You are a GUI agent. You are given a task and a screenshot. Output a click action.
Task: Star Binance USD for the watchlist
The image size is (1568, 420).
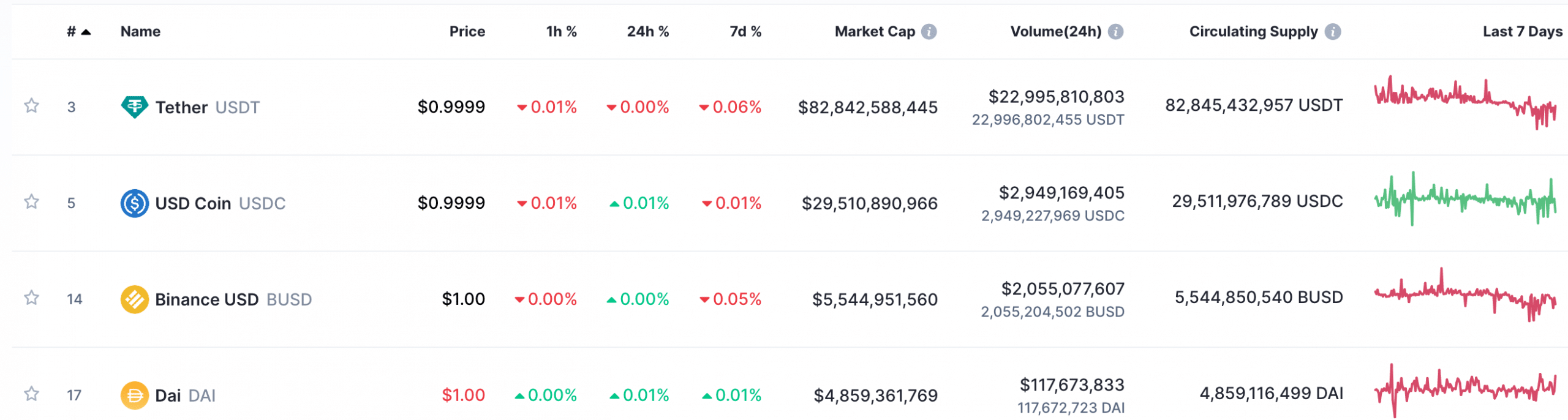pyautogui.click(x=32, y=298)
